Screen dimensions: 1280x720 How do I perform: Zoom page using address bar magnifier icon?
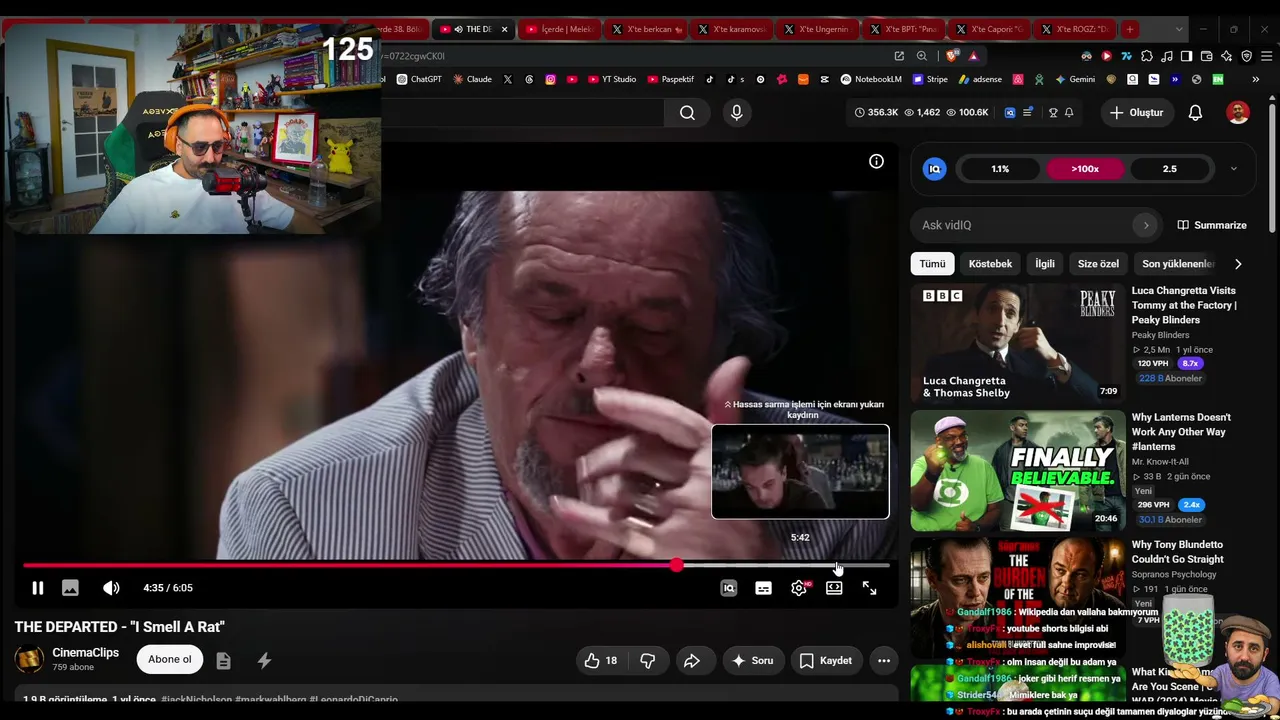tap(921, 56)
